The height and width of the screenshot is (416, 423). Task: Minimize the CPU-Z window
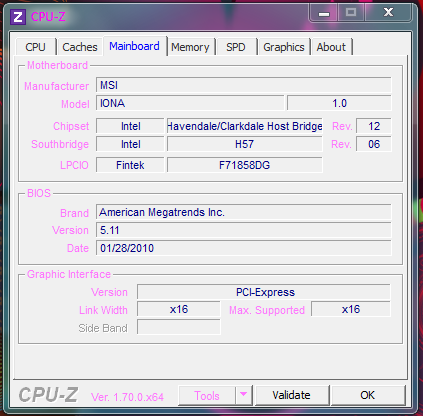[x=324, y=13]
